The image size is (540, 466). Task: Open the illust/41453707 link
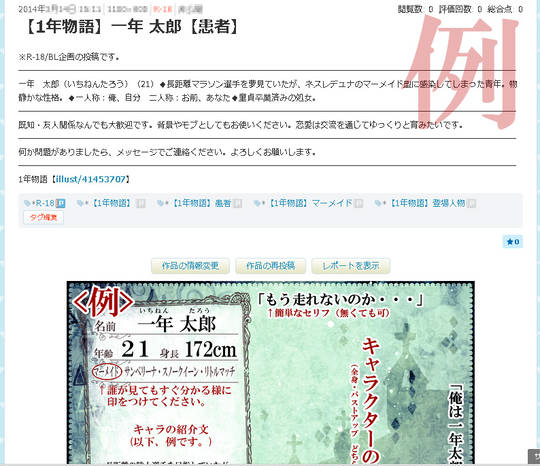pos(91,179)
